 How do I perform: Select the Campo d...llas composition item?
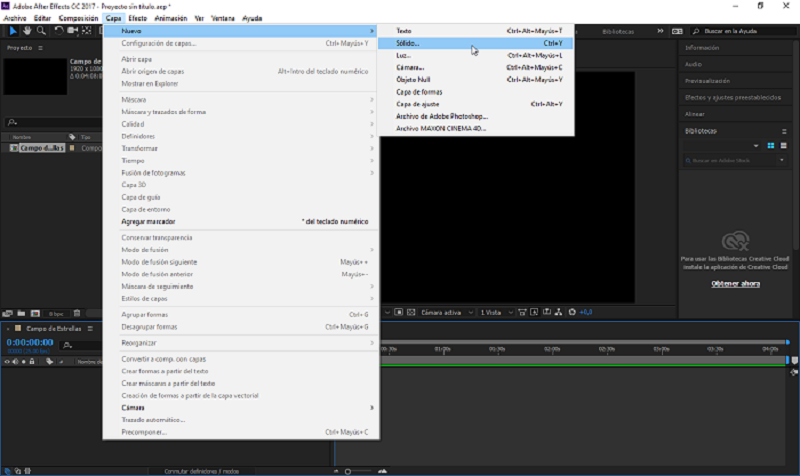(x=42, y=148)
